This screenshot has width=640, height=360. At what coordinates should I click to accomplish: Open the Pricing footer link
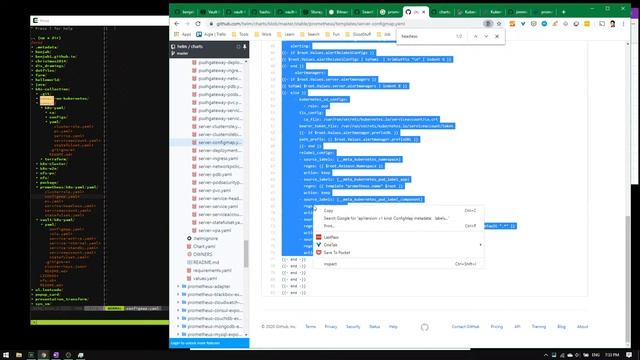(497, 327)
